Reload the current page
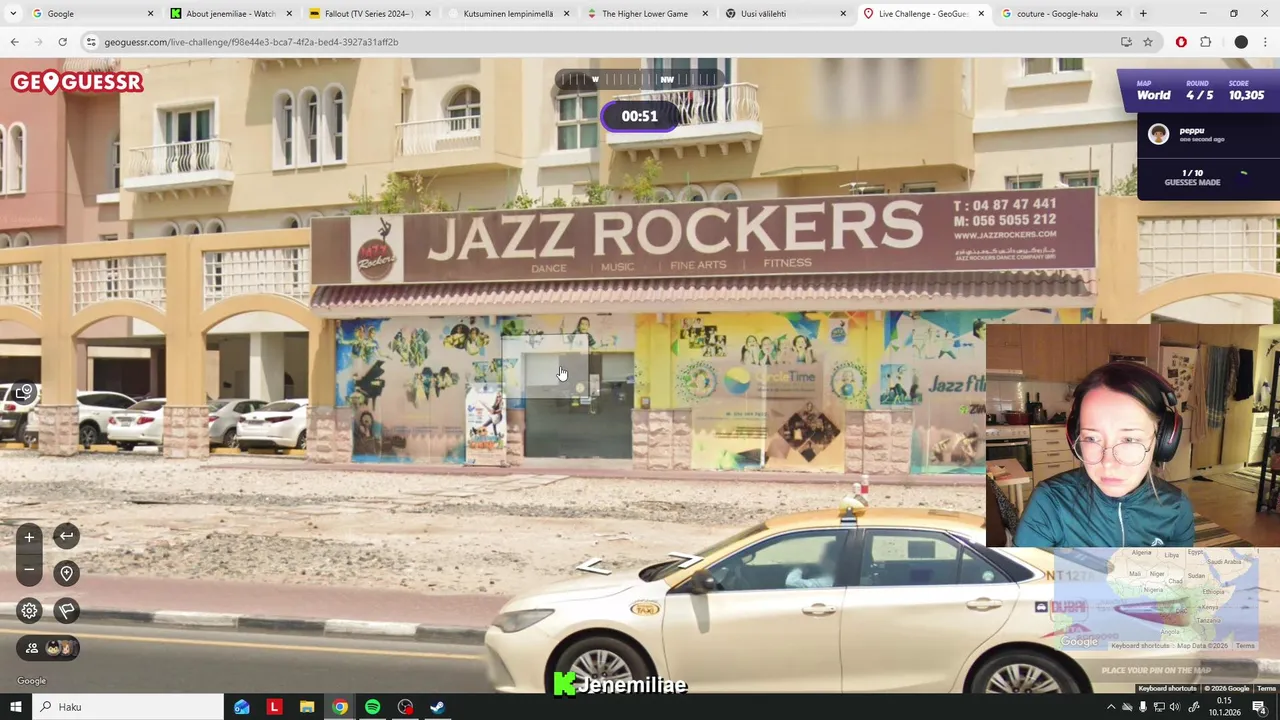 tap(62, 42)
